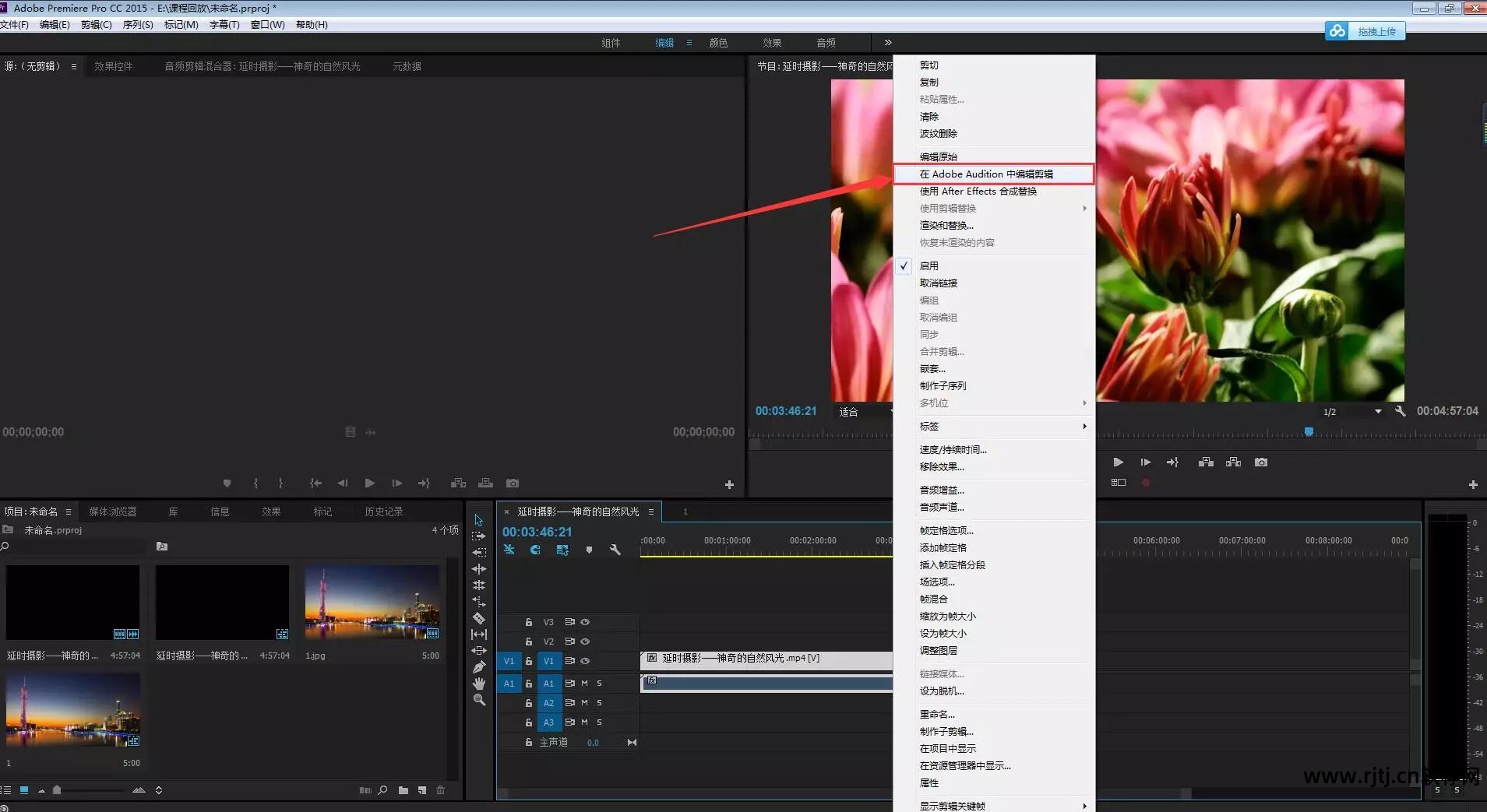Add a marker in the timeline
The image size is (1487, 812).
(x=589, y=550)
